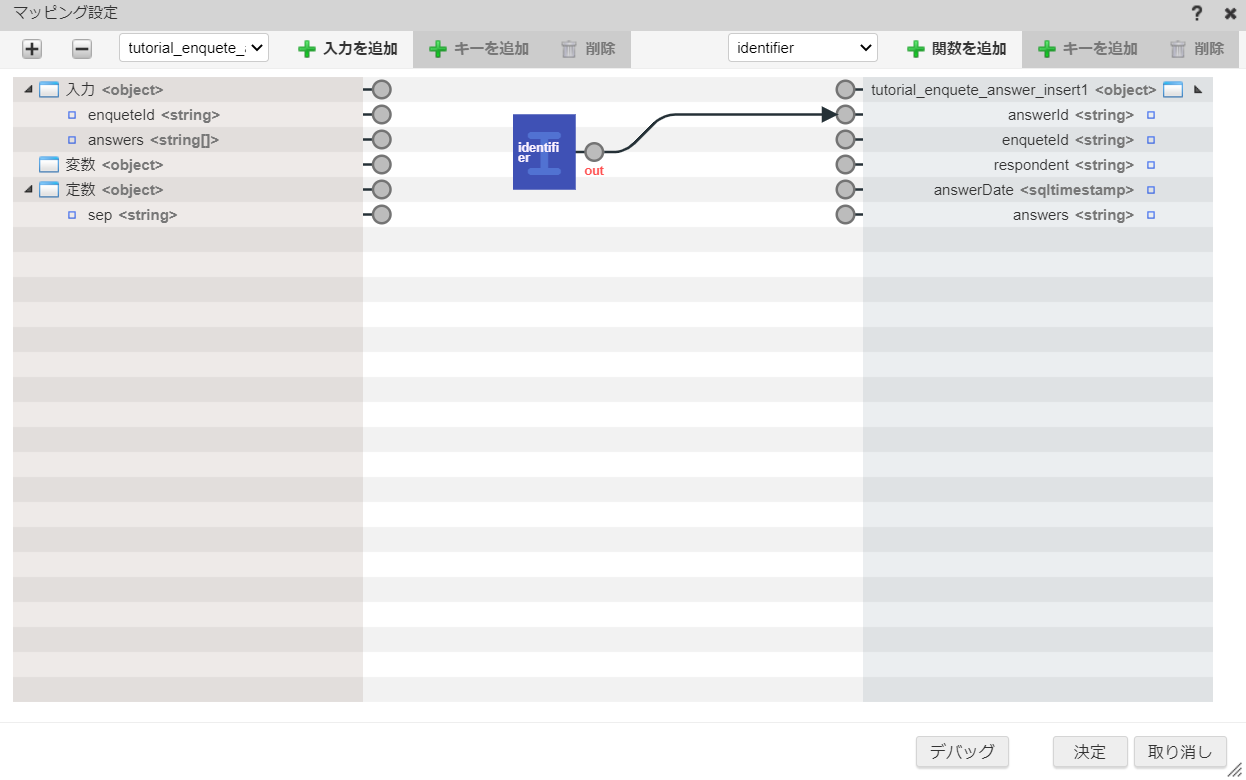Click right キーを追加 button

click(1088, 49)
